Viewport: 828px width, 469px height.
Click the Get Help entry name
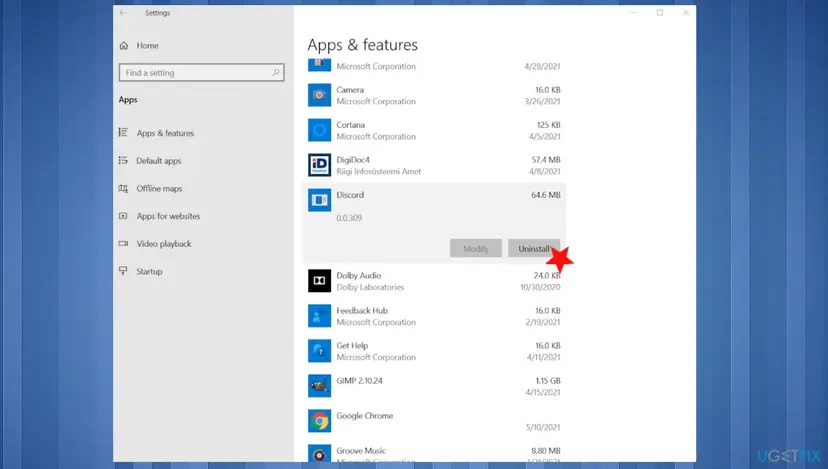(352, 345)
